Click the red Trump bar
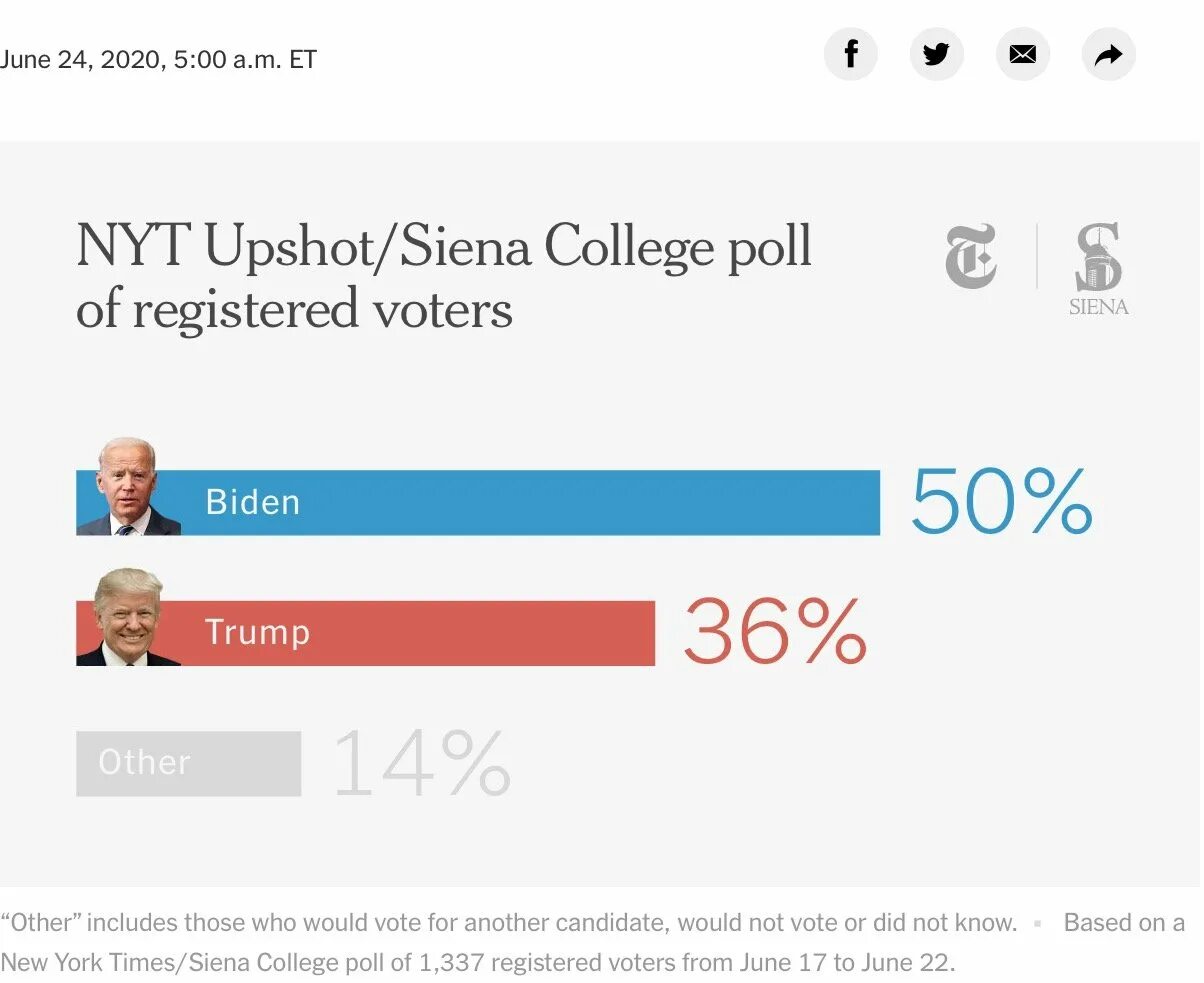 480,633
